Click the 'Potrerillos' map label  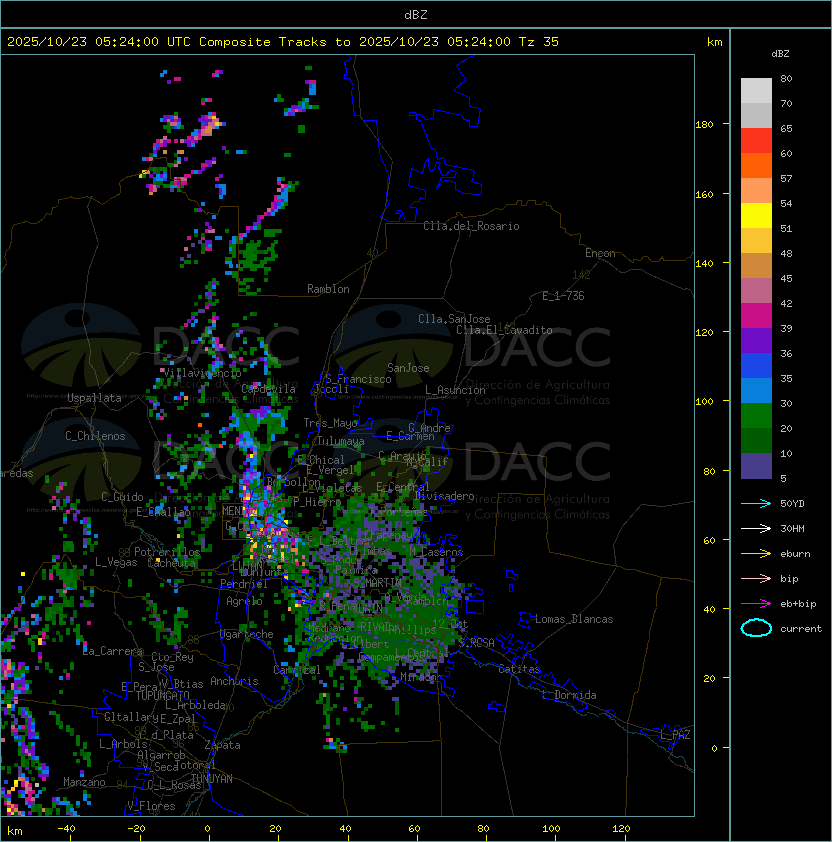coord(167,552)
